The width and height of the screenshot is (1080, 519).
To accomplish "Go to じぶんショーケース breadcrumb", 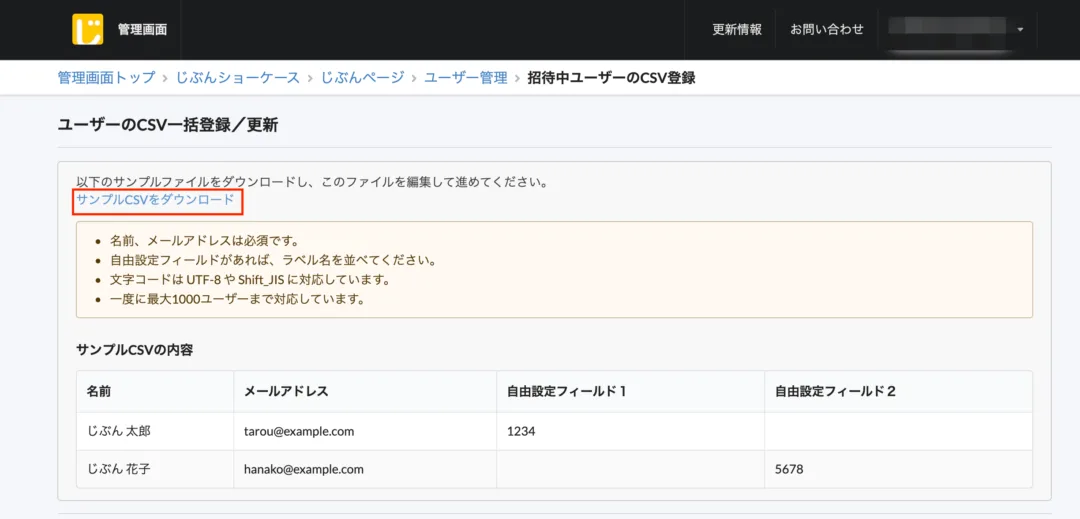I will 238,78.
